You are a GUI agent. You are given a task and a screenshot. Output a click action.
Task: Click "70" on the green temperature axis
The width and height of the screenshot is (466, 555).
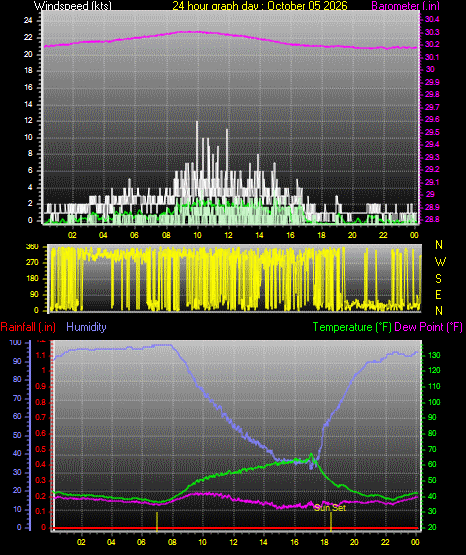432,449
